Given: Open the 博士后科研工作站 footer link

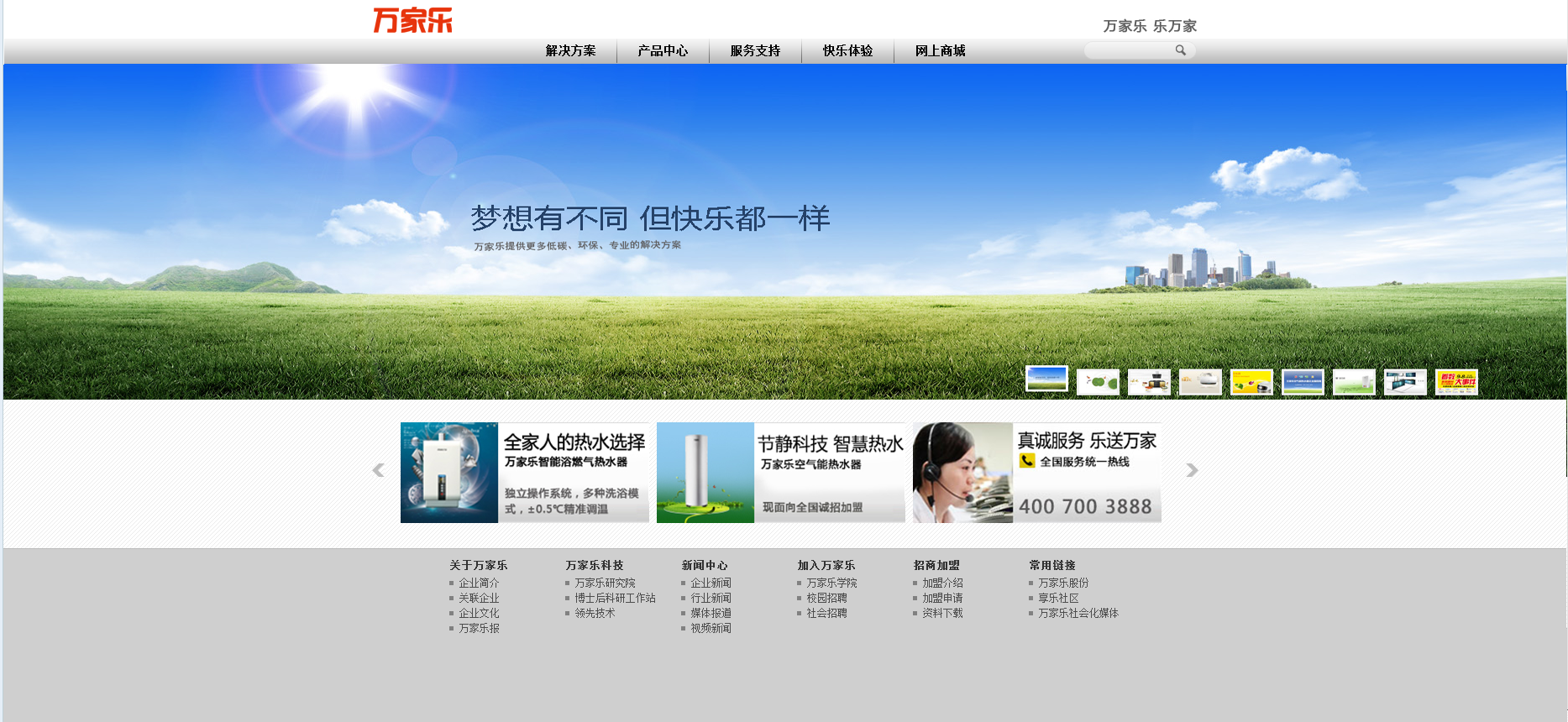Looking at the screenshot, I should point(615,598).
